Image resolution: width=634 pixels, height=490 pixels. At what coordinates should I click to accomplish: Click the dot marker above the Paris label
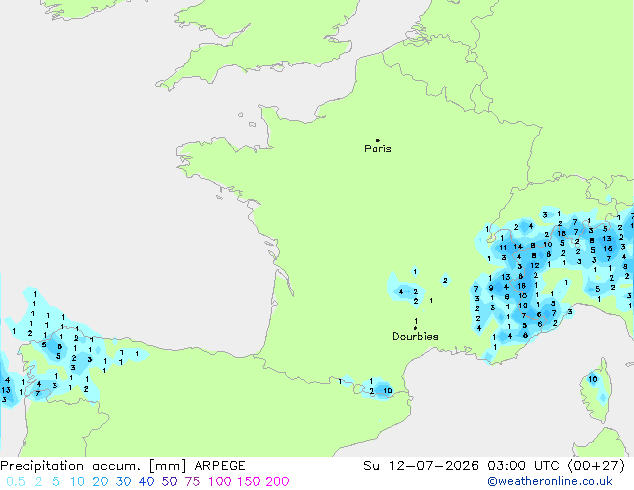(378, 140)
